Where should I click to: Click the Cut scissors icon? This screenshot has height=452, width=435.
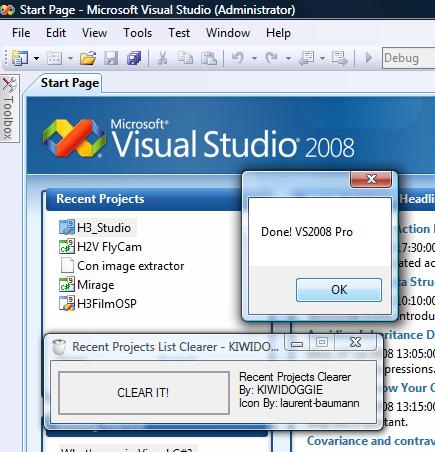[162, 58]
